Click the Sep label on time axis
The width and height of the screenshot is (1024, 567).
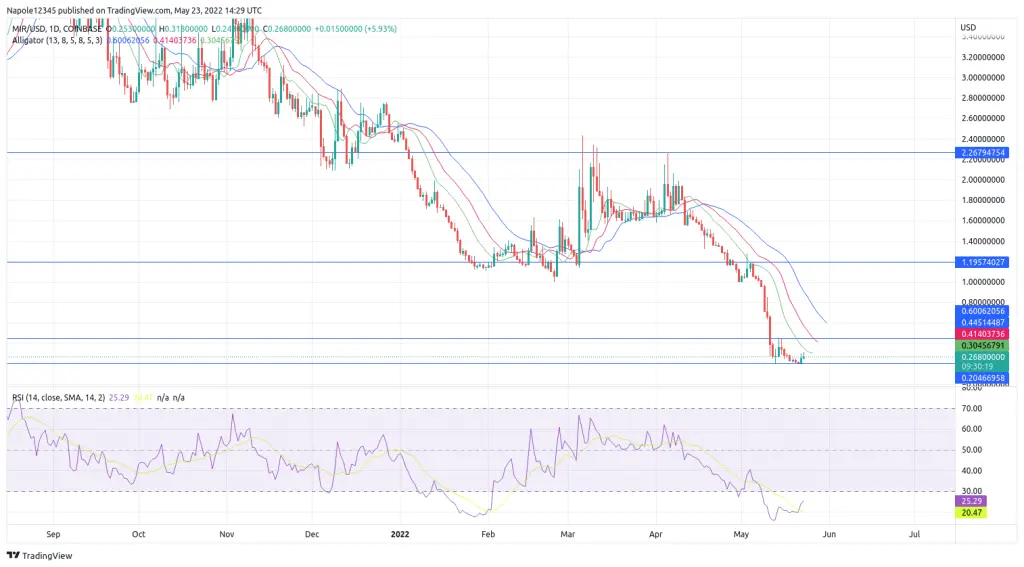tap(53, 534)
